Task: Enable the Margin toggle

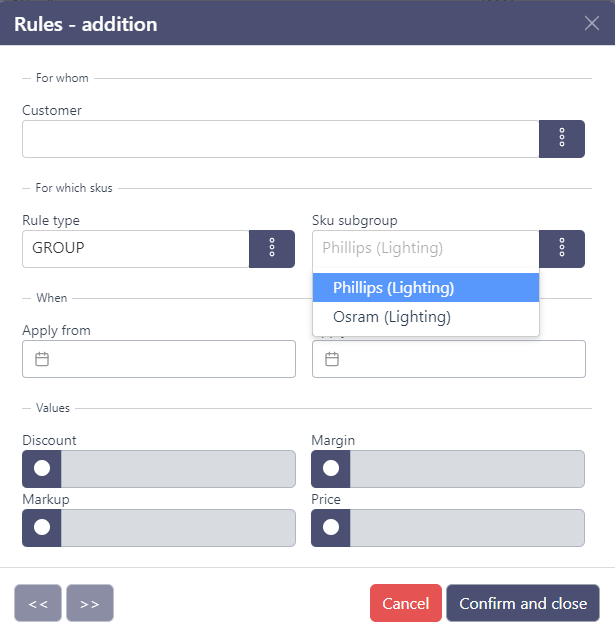Action: coord(331,469)
